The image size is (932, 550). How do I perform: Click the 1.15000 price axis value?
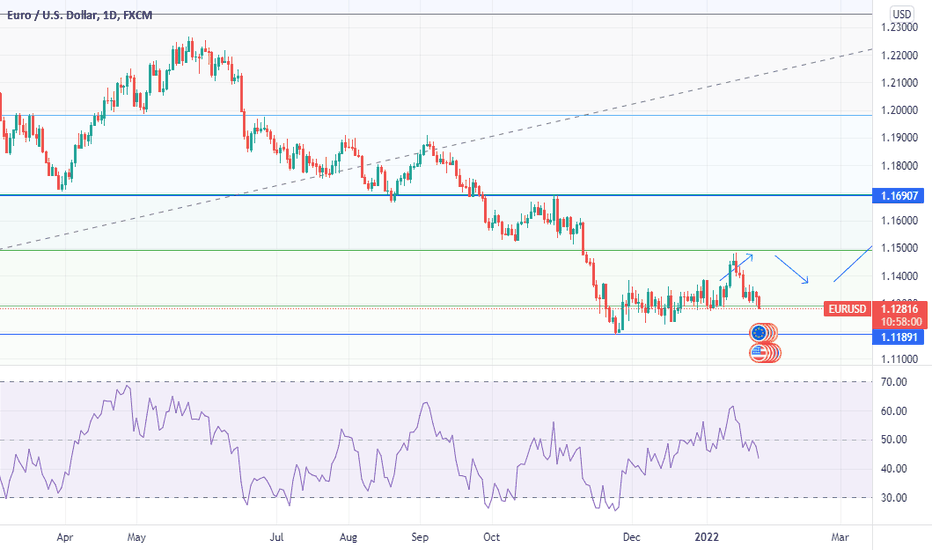click(x=899, y=248)
